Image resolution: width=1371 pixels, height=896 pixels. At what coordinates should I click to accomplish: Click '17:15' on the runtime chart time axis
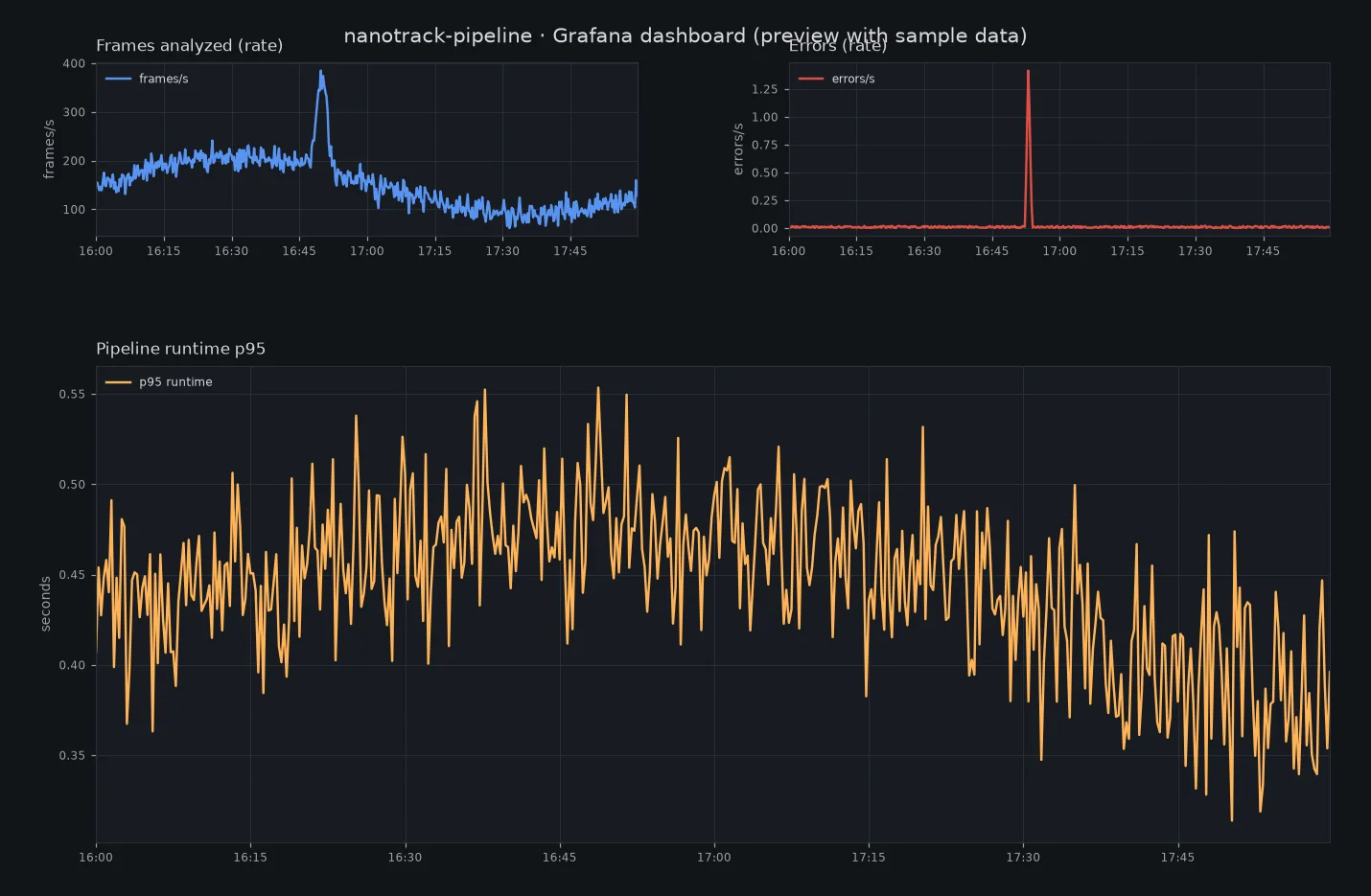click(869, 857)
